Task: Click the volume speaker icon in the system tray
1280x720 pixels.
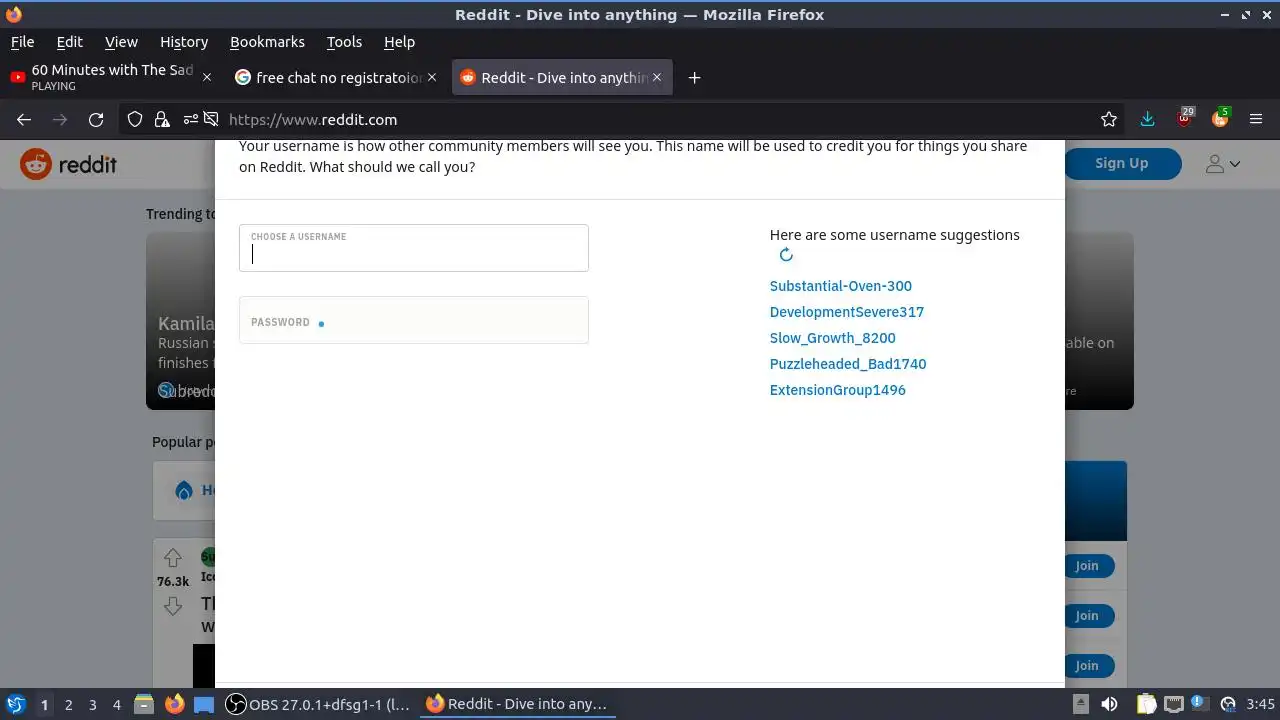Action: click(x=1109, y=704)
